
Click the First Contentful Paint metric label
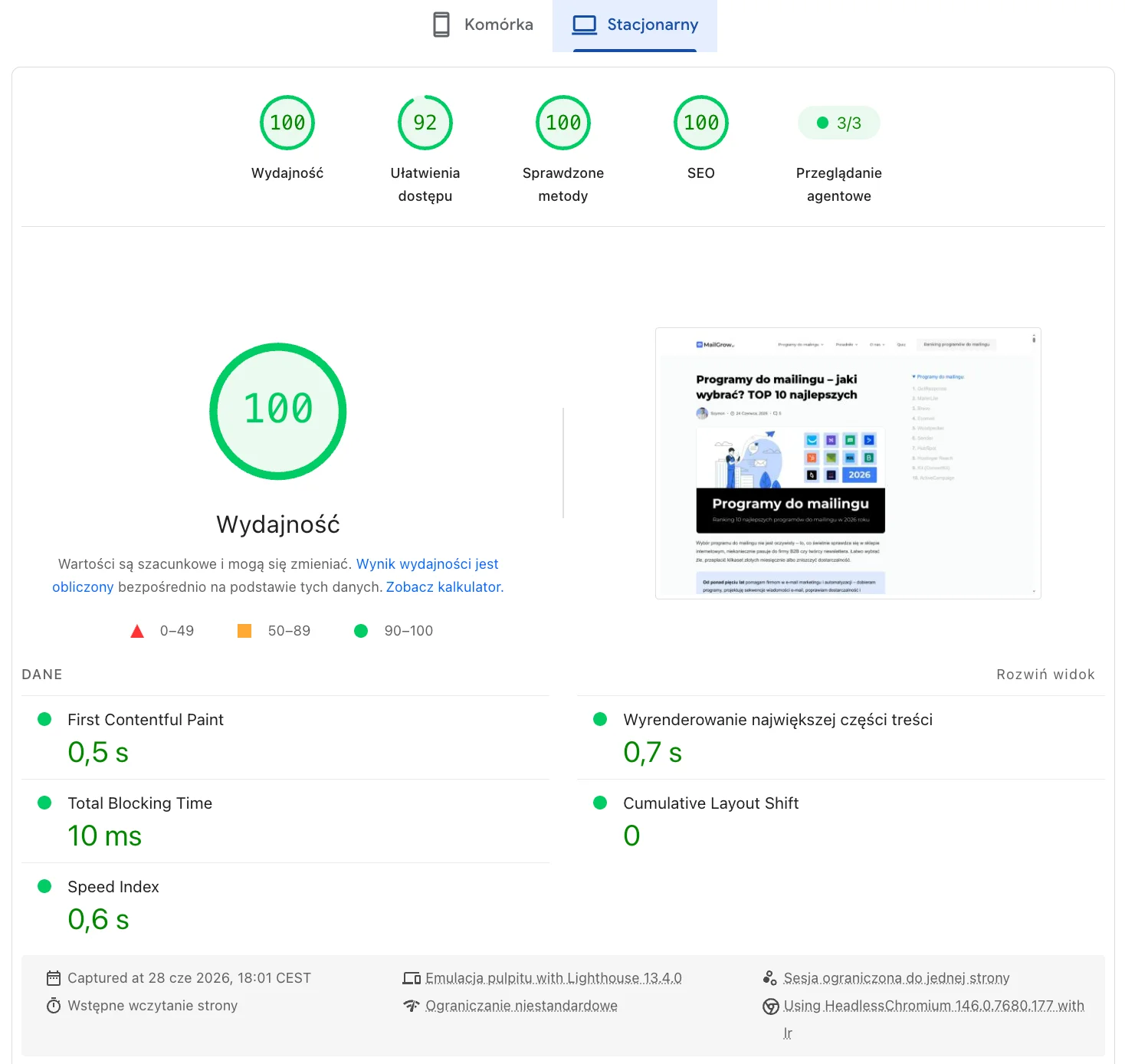point(146,720)
